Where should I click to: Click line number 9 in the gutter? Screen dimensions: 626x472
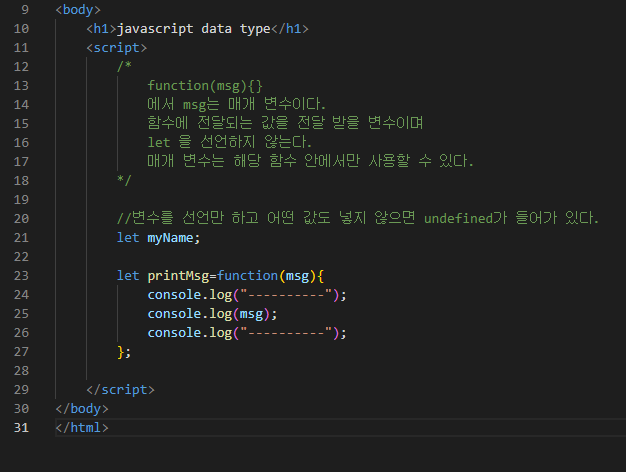point(25,10)
